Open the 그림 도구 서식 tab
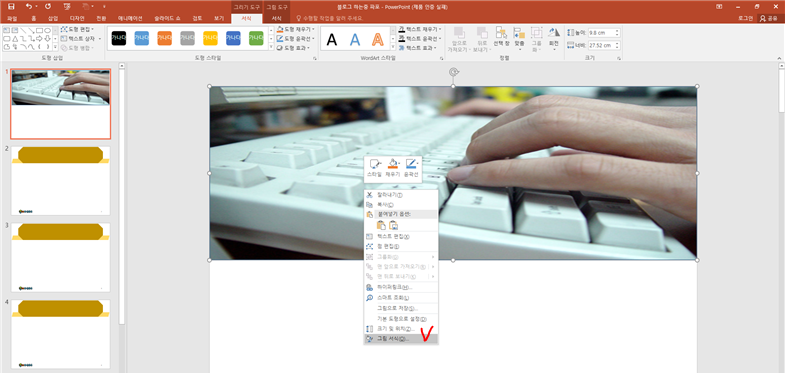The height and width of the screenshot is (373, 785). 276,19
